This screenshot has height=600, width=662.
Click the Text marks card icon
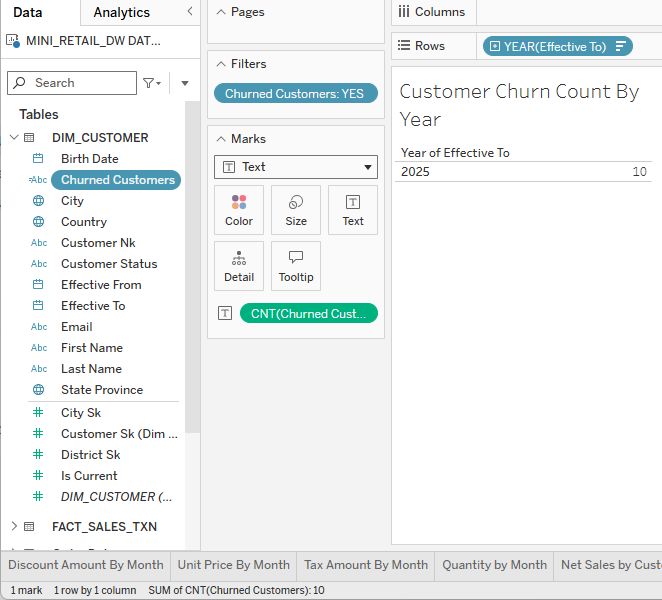[x=353, y=203]
